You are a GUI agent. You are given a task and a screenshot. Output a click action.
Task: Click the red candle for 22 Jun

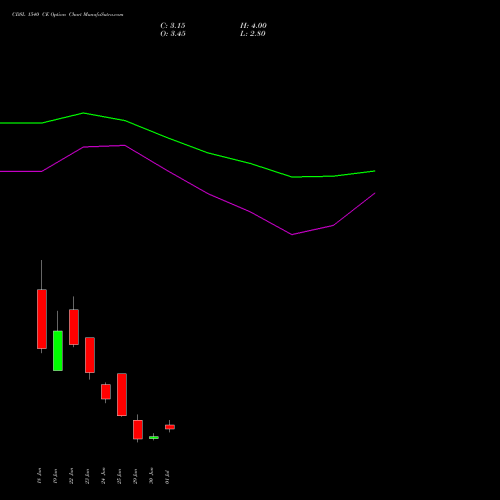coord(74,327)
